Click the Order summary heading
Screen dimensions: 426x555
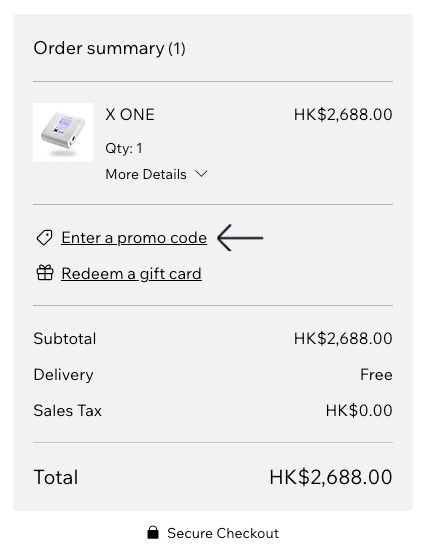pyautogui.click(x=109, y=48)
